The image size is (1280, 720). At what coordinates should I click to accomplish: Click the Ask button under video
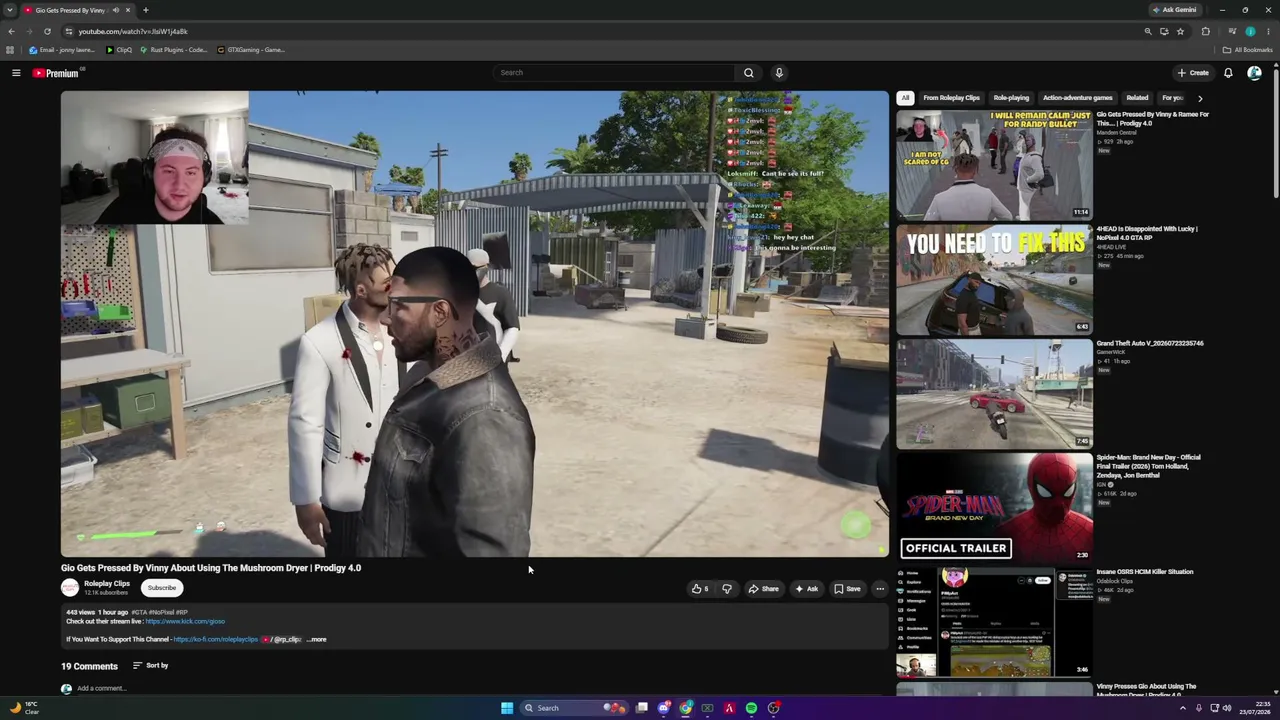806,589
